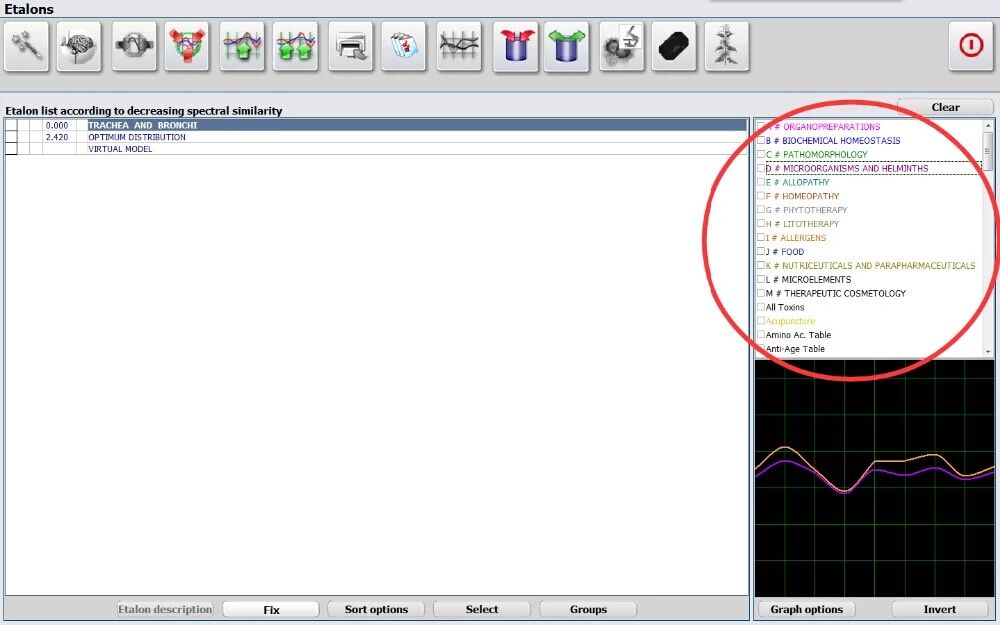1000x625 pixels.
Task: Click the green arrows cylinder icon
Action: [x=567, y=47]
